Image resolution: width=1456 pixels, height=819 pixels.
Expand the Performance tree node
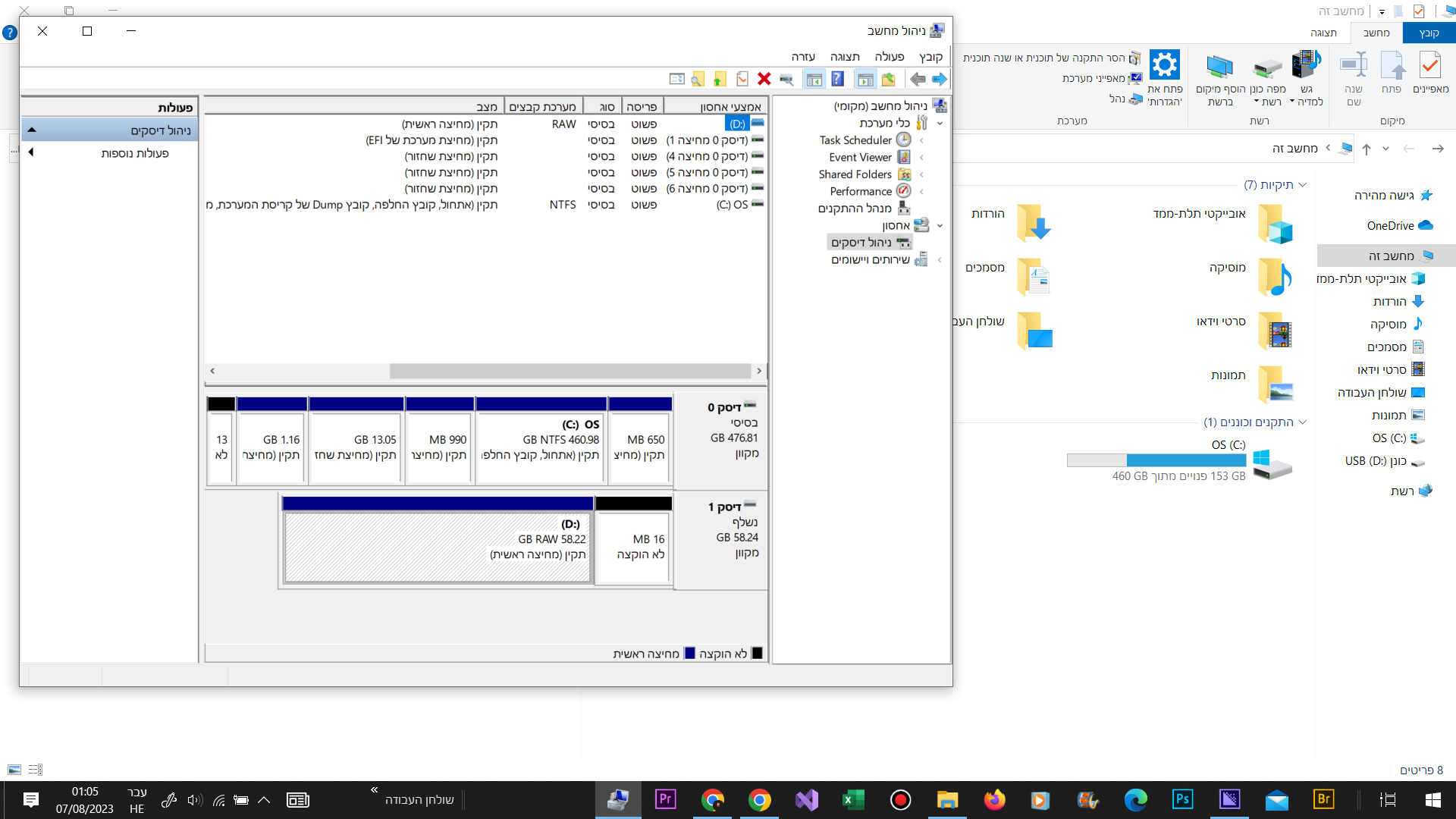click(x=921, y=192)
